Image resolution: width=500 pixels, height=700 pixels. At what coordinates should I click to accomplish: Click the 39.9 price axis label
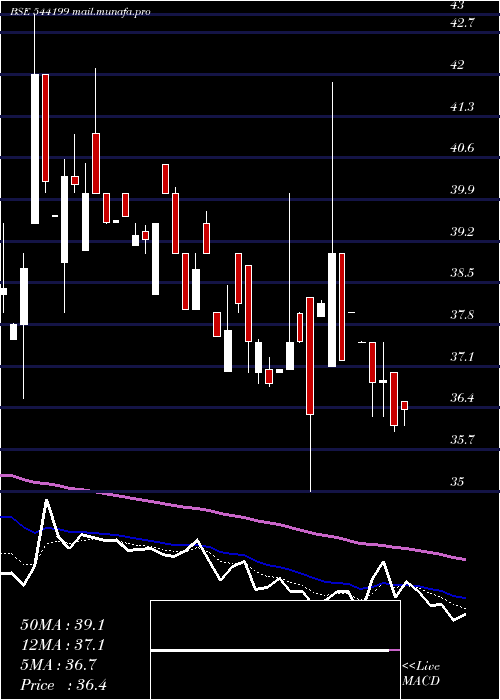tap(462, 190)
